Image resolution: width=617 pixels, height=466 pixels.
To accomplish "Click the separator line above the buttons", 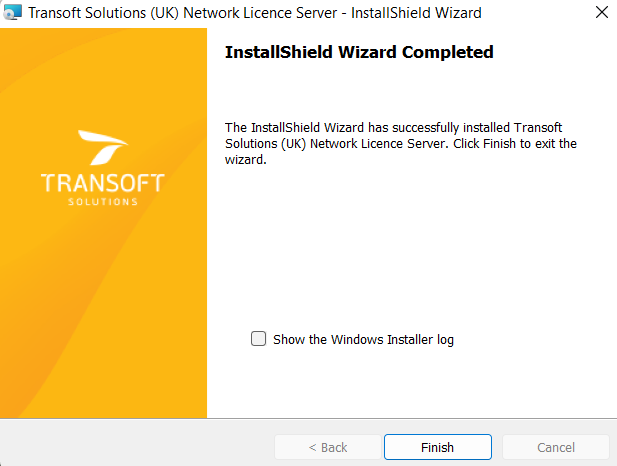I will pos(308,418).
